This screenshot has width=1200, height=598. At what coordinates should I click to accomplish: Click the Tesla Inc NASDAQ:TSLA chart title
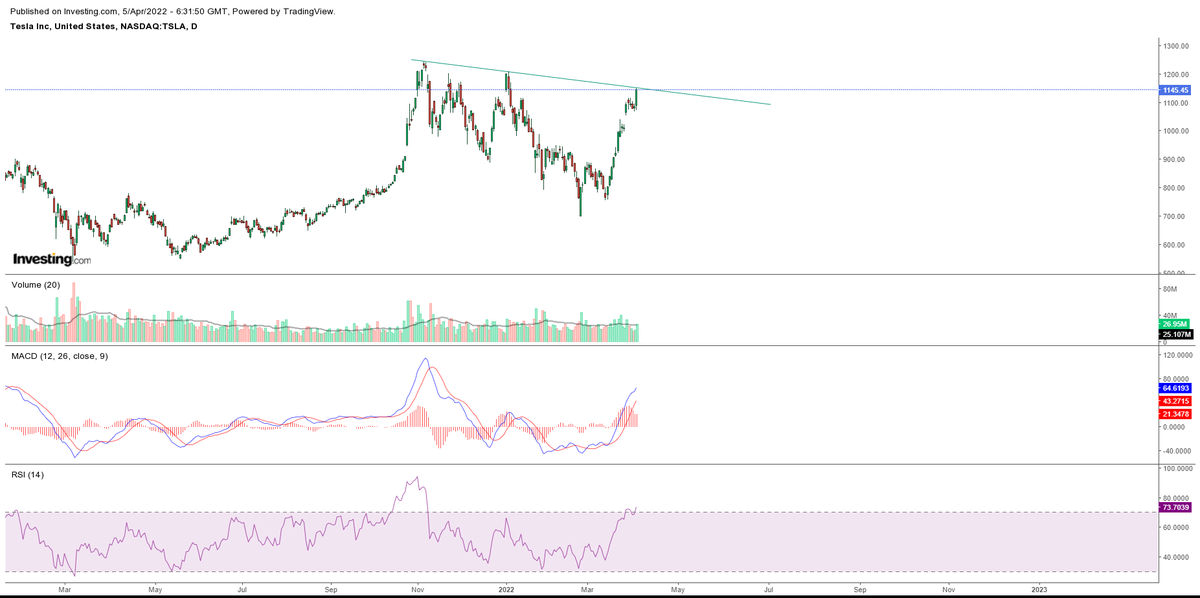(103, 26)
